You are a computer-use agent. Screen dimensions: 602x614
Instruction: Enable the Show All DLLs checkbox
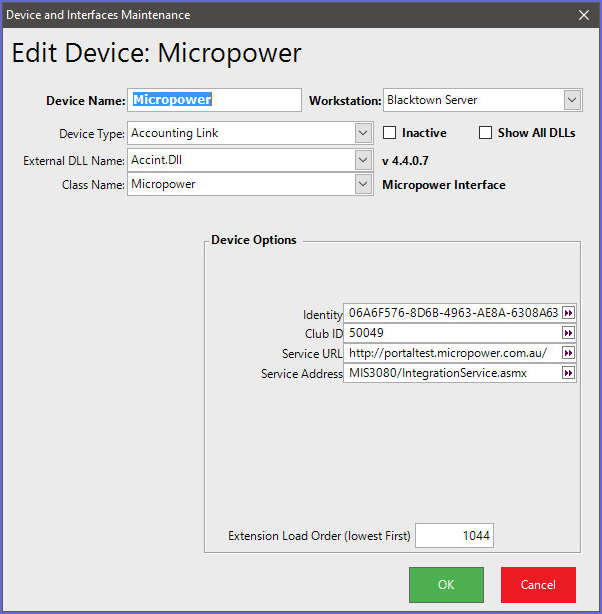coord(485,133)
